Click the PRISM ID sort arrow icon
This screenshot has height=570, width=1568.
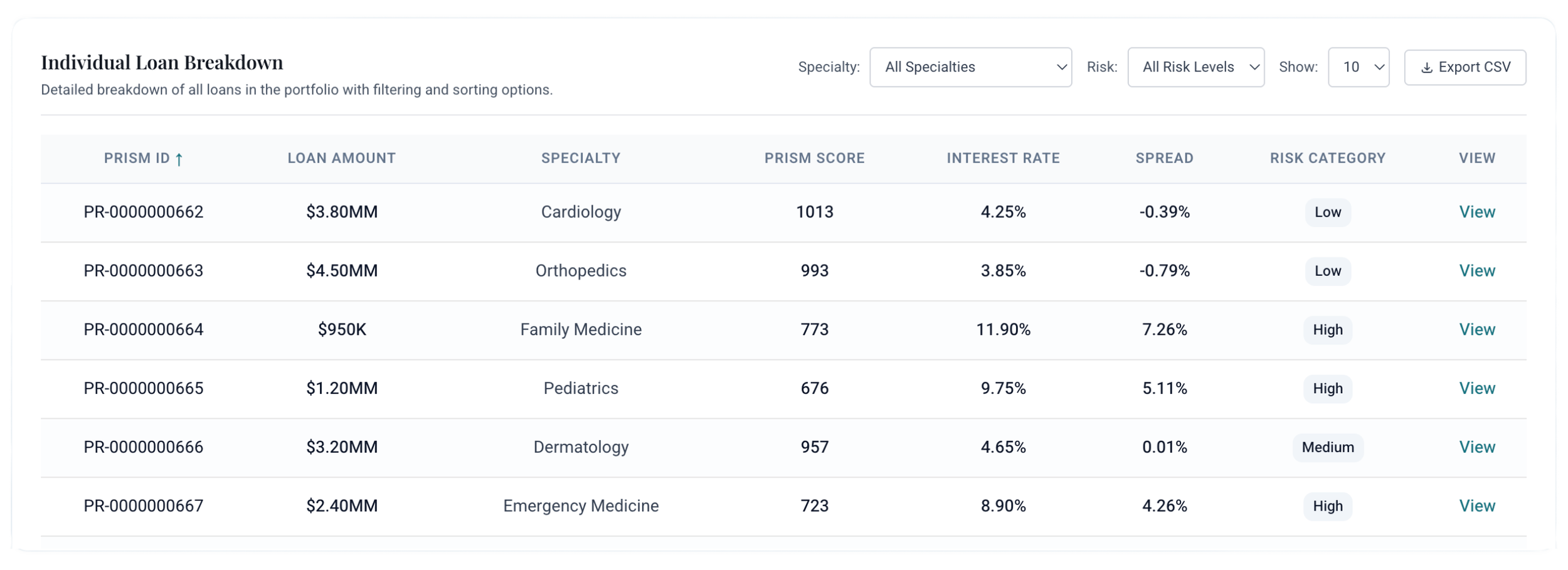pyautogui.click(x=179, y=159)
